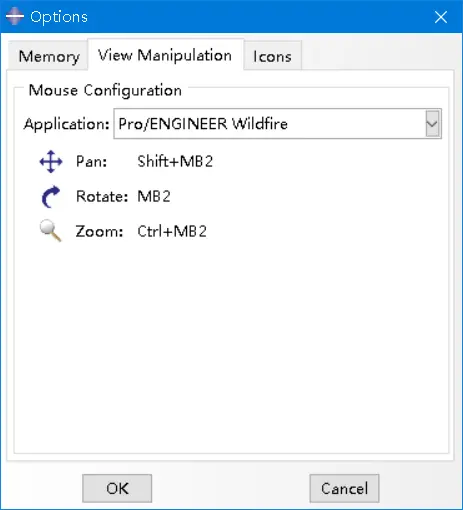Click the Pro/ENGINEER Wildfire combo box text

click(x=203, y=124)
